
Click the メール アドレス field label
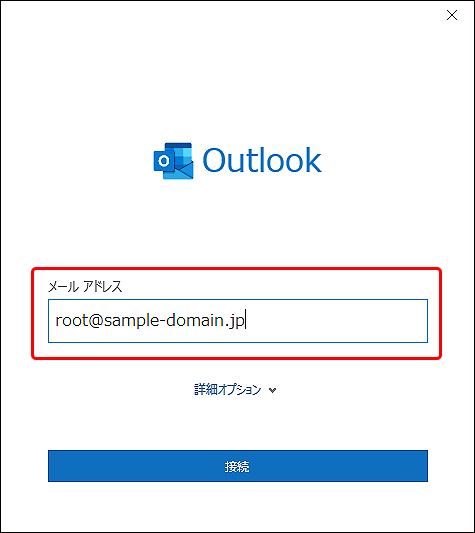[85, 287]
